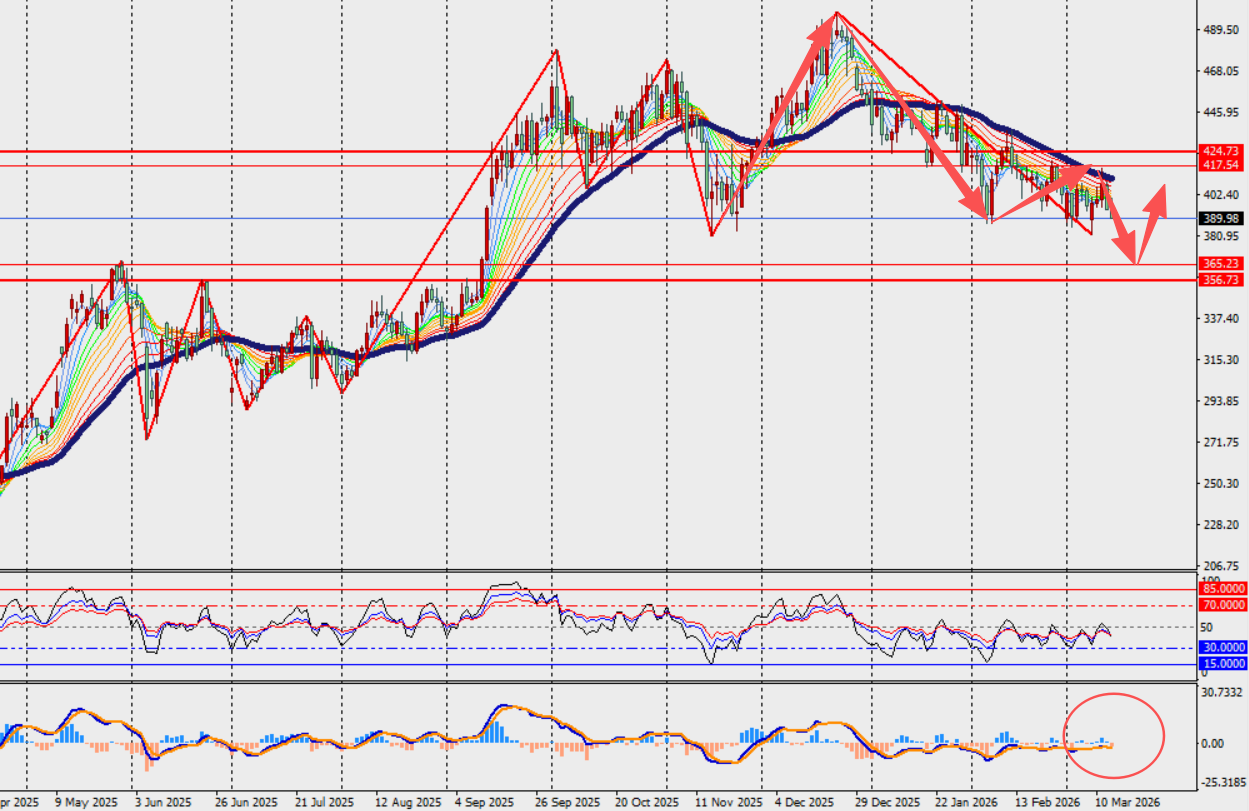Select the -25.3185 MACD scale label

point(1221,783)
